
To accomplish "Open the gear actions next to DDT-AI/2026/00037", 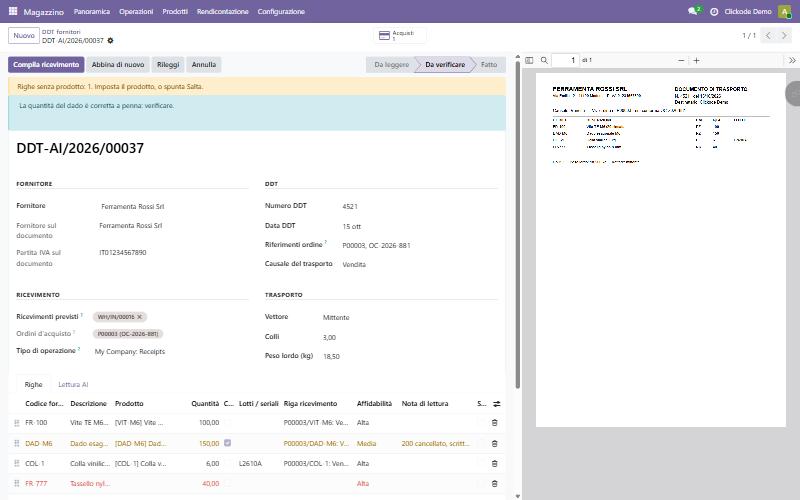I will [x=110, y=40].
